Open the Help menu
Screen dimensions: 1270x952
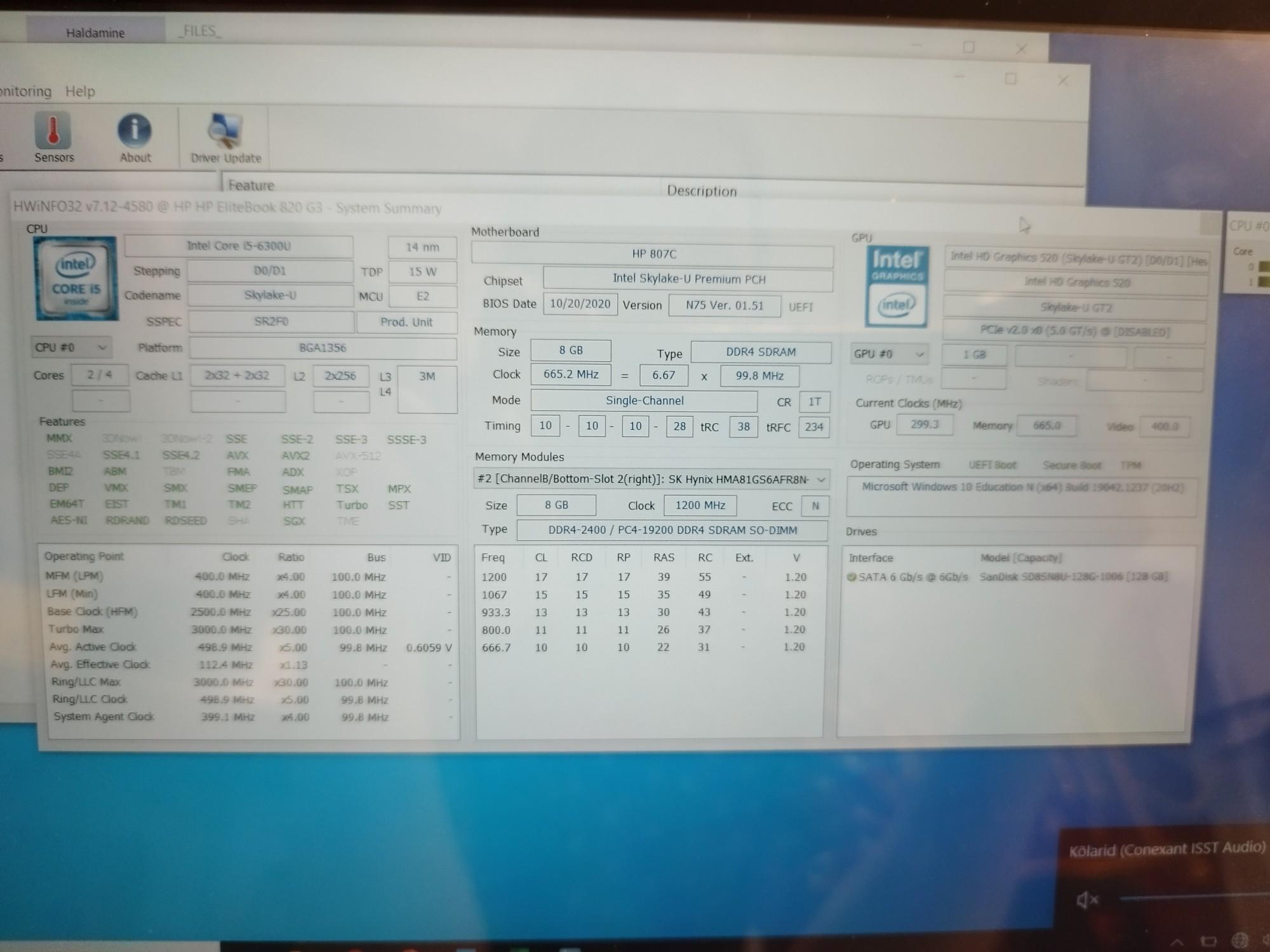pyautogui.click(x=80, y=91)
